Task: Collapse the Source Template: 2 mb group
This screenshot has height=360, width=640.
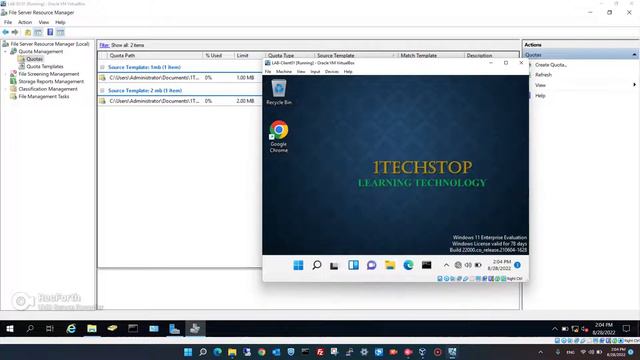Action: 102,90
